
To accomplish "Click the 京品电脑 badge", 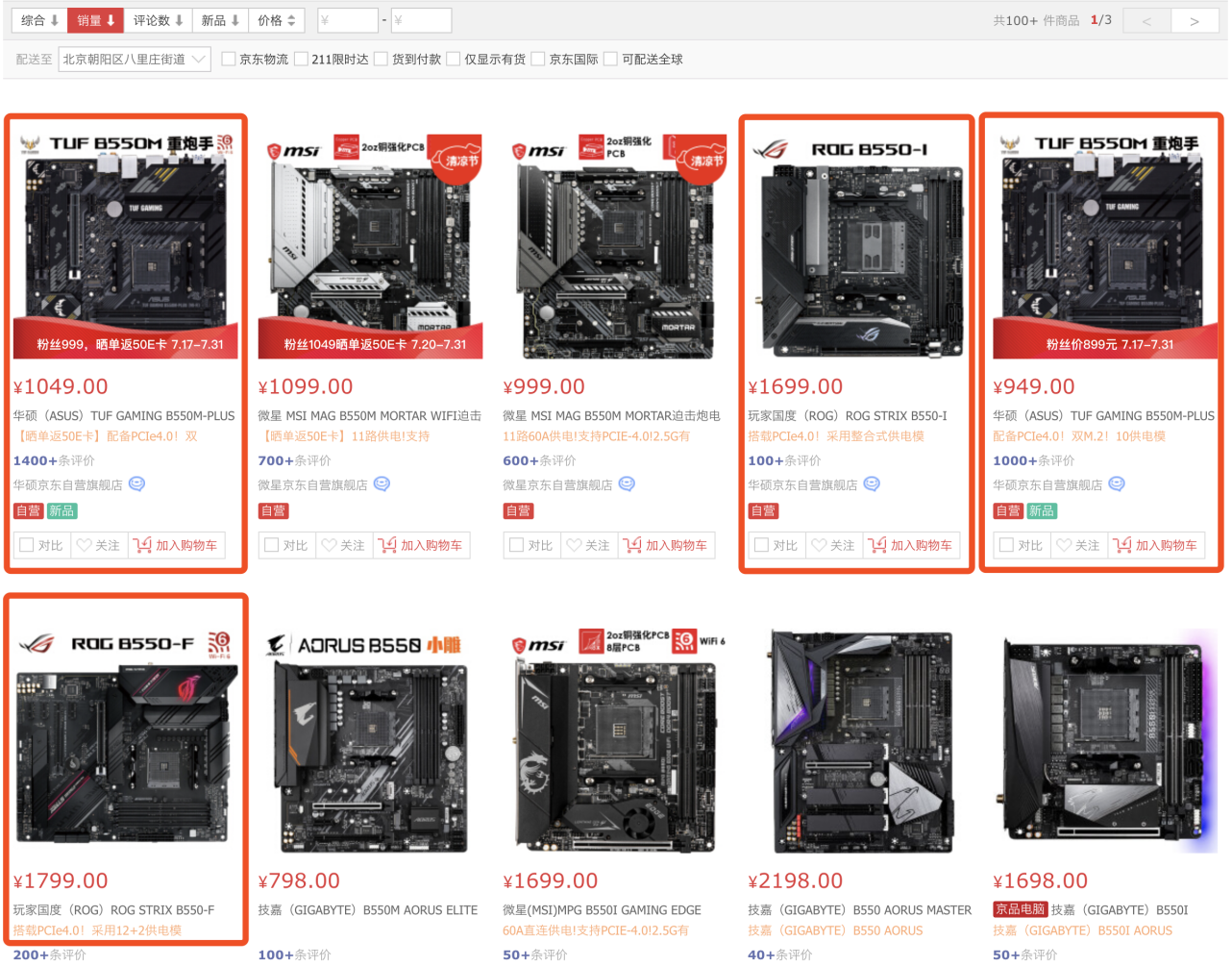I will click(1021, 910).
